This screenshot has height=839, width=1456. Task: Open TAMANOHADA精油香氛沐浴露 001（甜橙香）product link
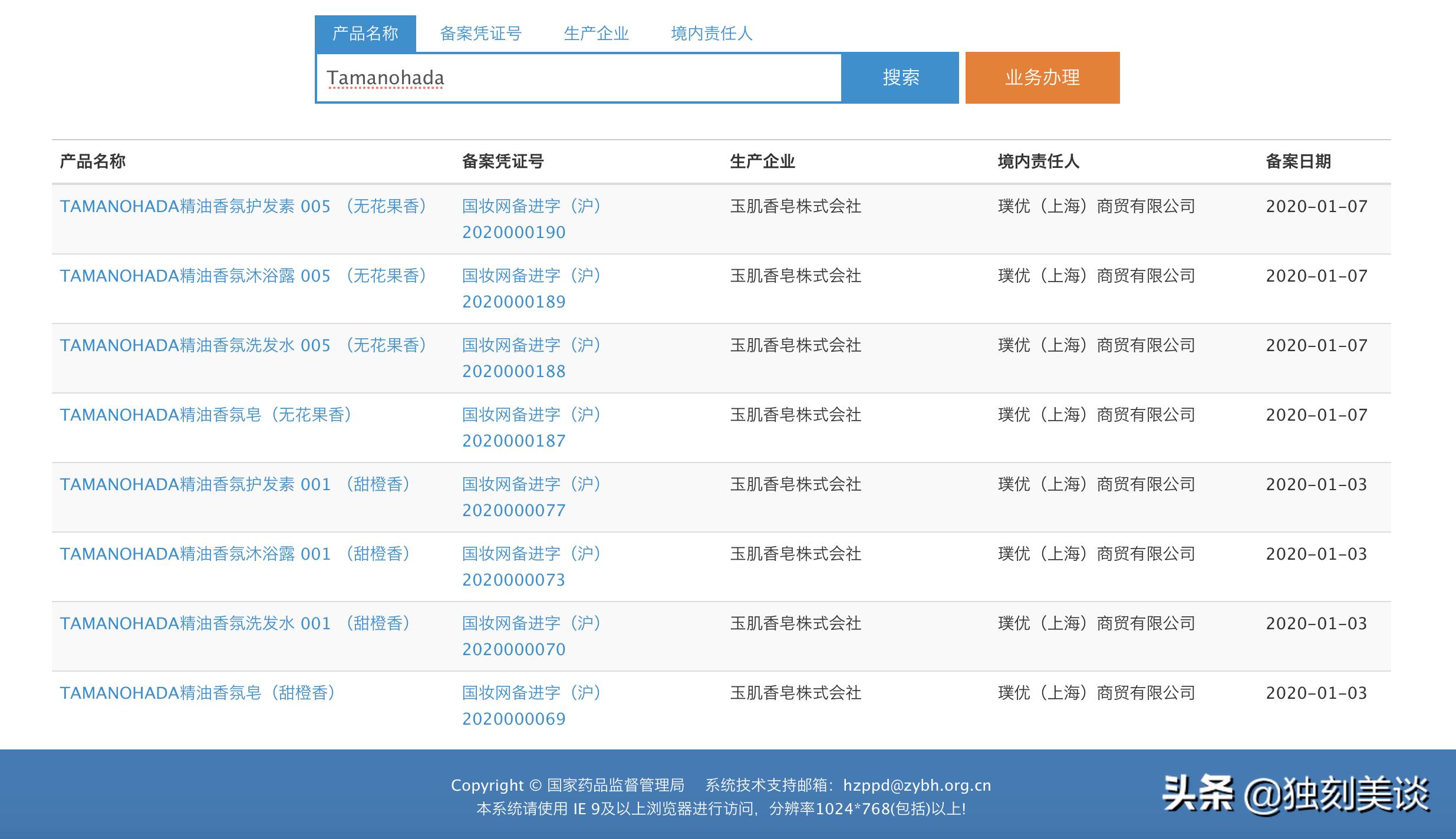click(236, 553)
